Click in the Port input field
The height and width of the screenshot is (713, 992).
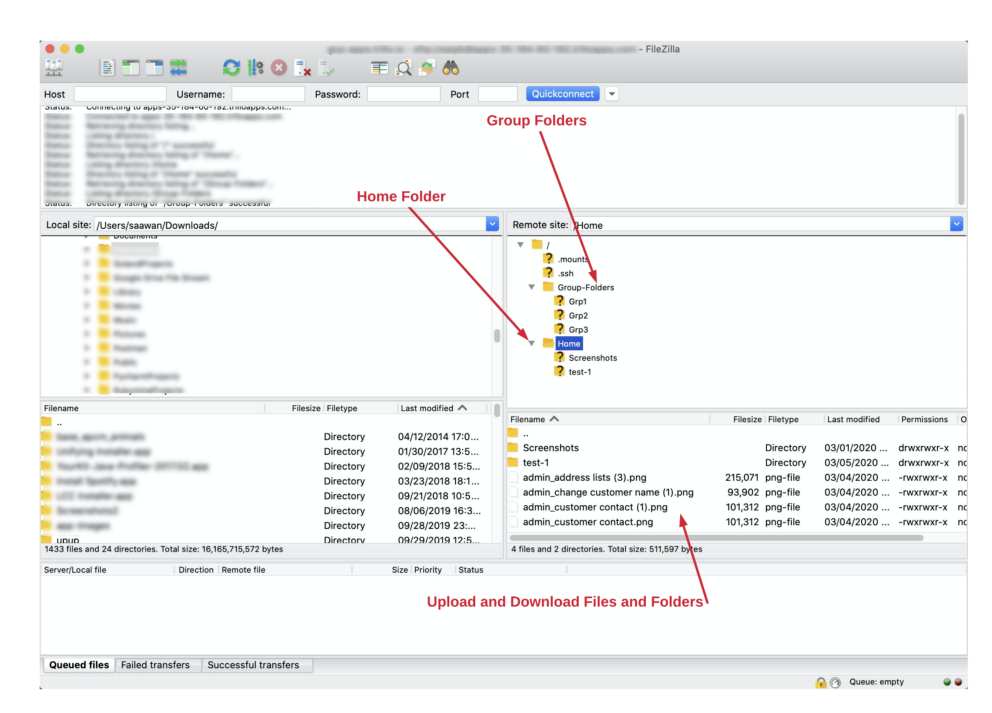(x=498, y=94)
